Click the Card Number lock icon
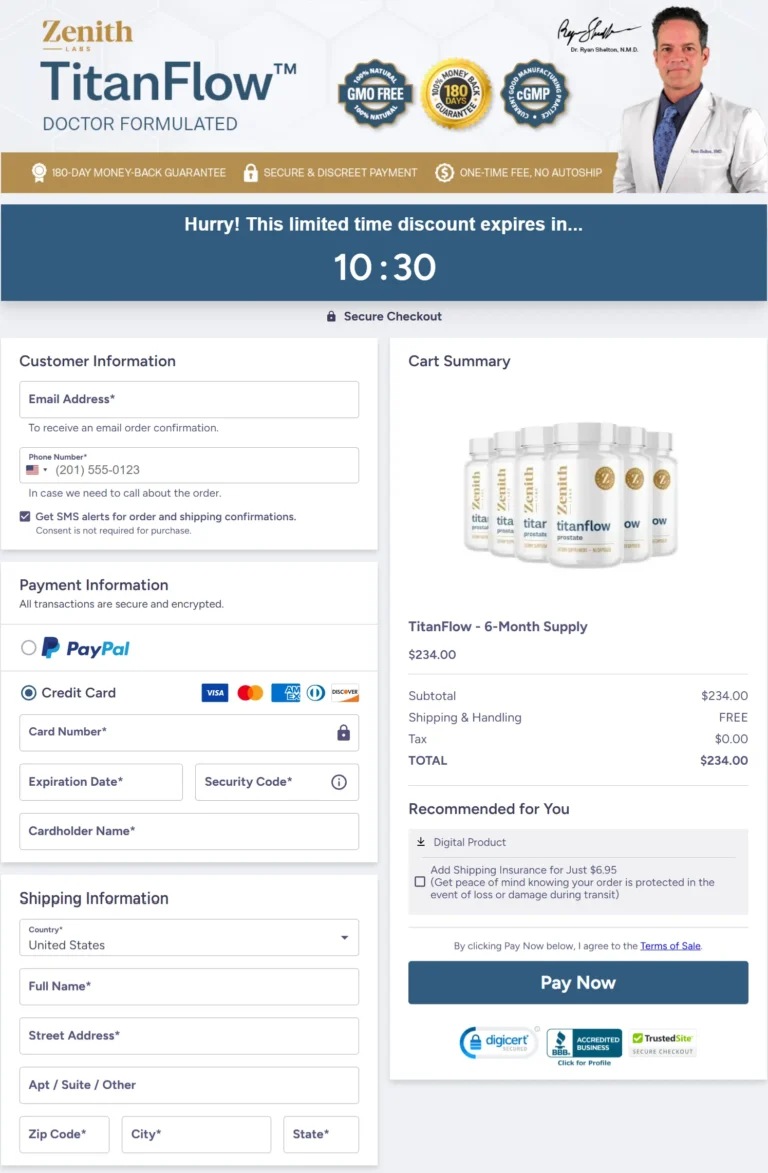Image resolution: width=768 pixels, height=1173 pixels. click(x=343, y=733)
